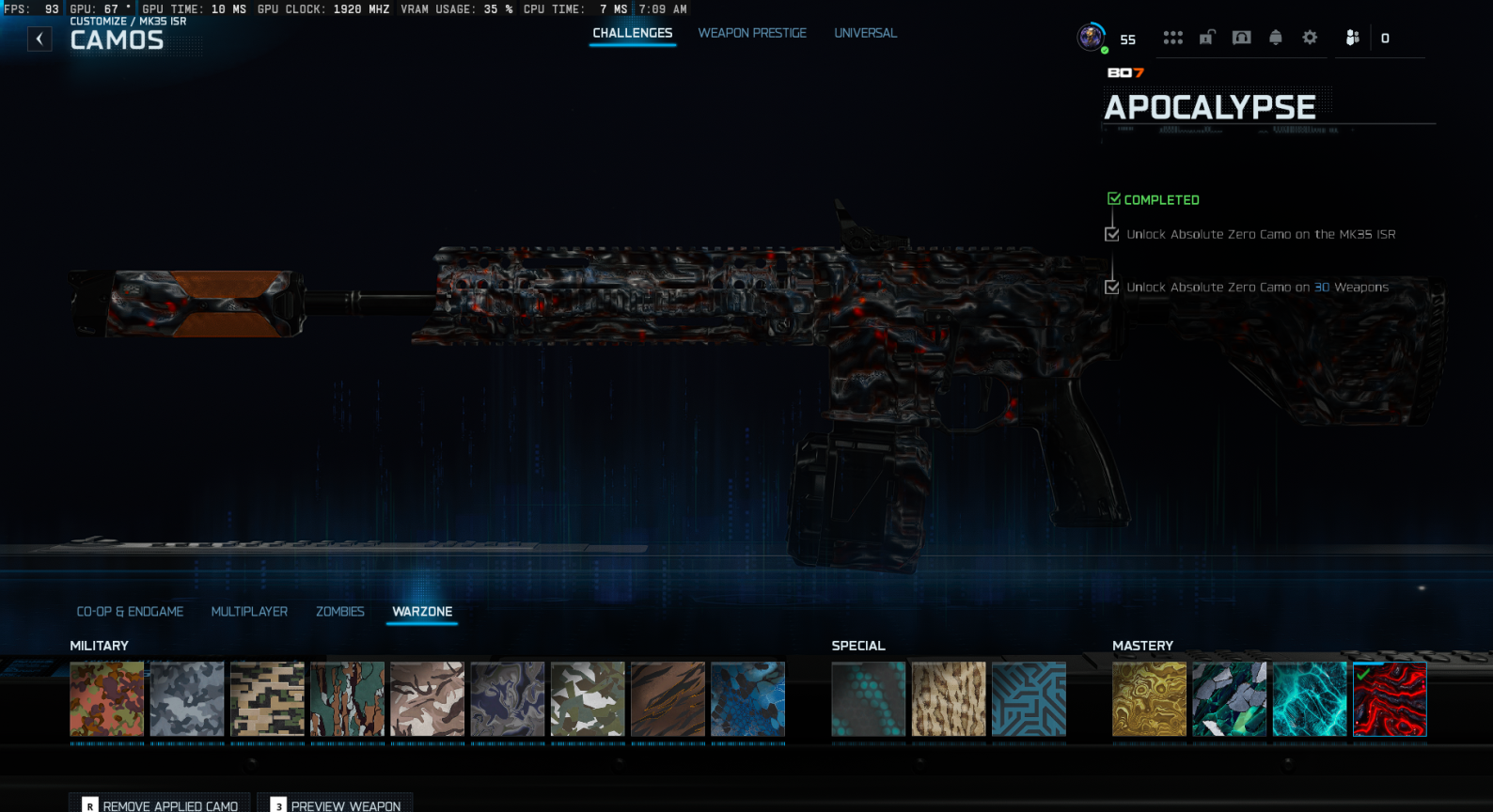This screenshot has height=812, width=1493.
Task: Open the notifications bell
Action: 1276,38
